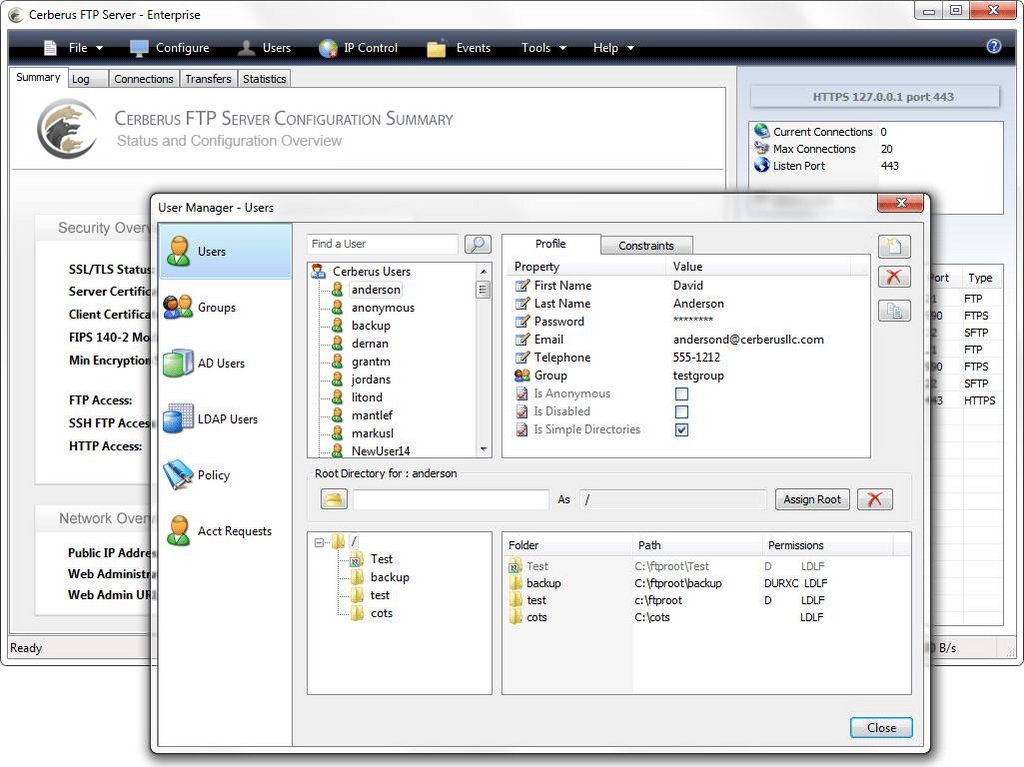Switch to the Constraints tab
Screen dimensions: 1024x767
[646, 246]
